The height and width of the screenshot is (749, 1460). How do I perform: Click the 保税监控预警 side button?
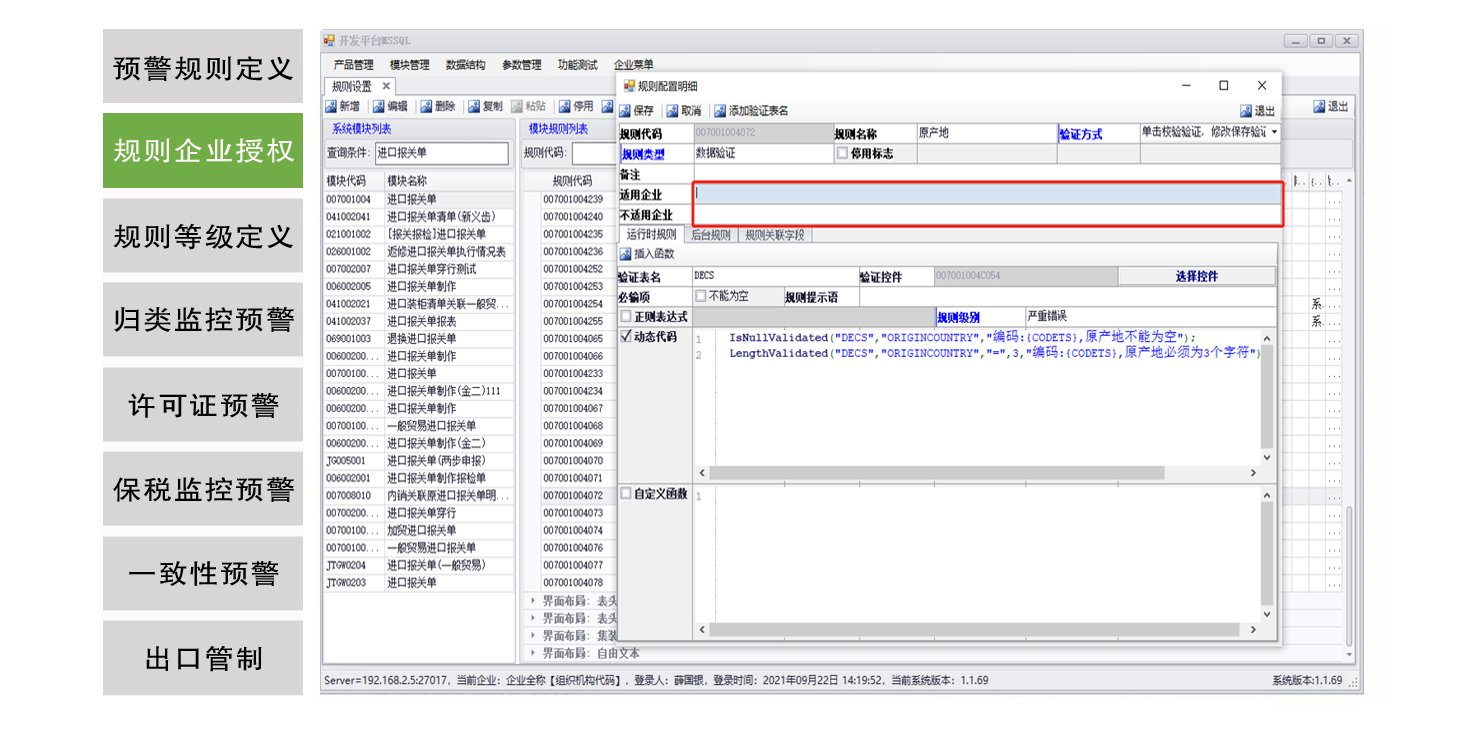tap(203, 488)
